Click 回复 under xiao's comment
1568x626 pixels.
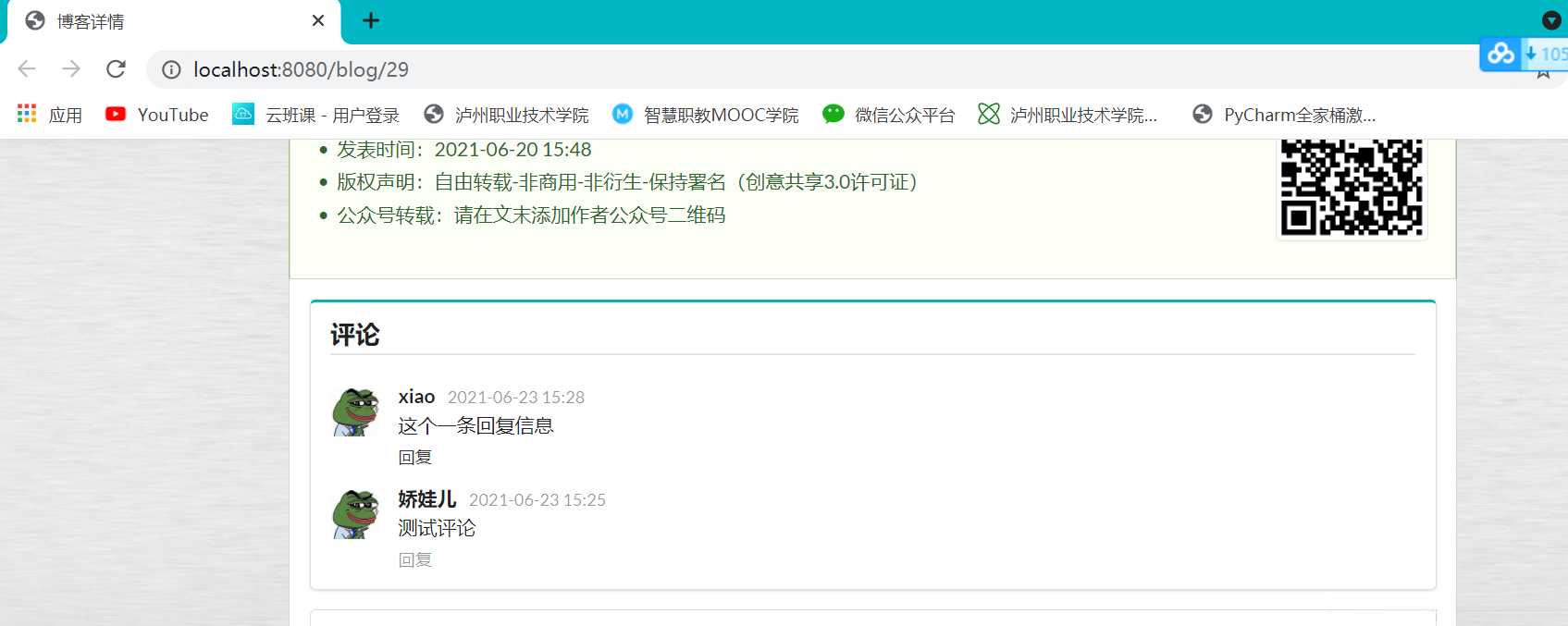pos(415,457)
